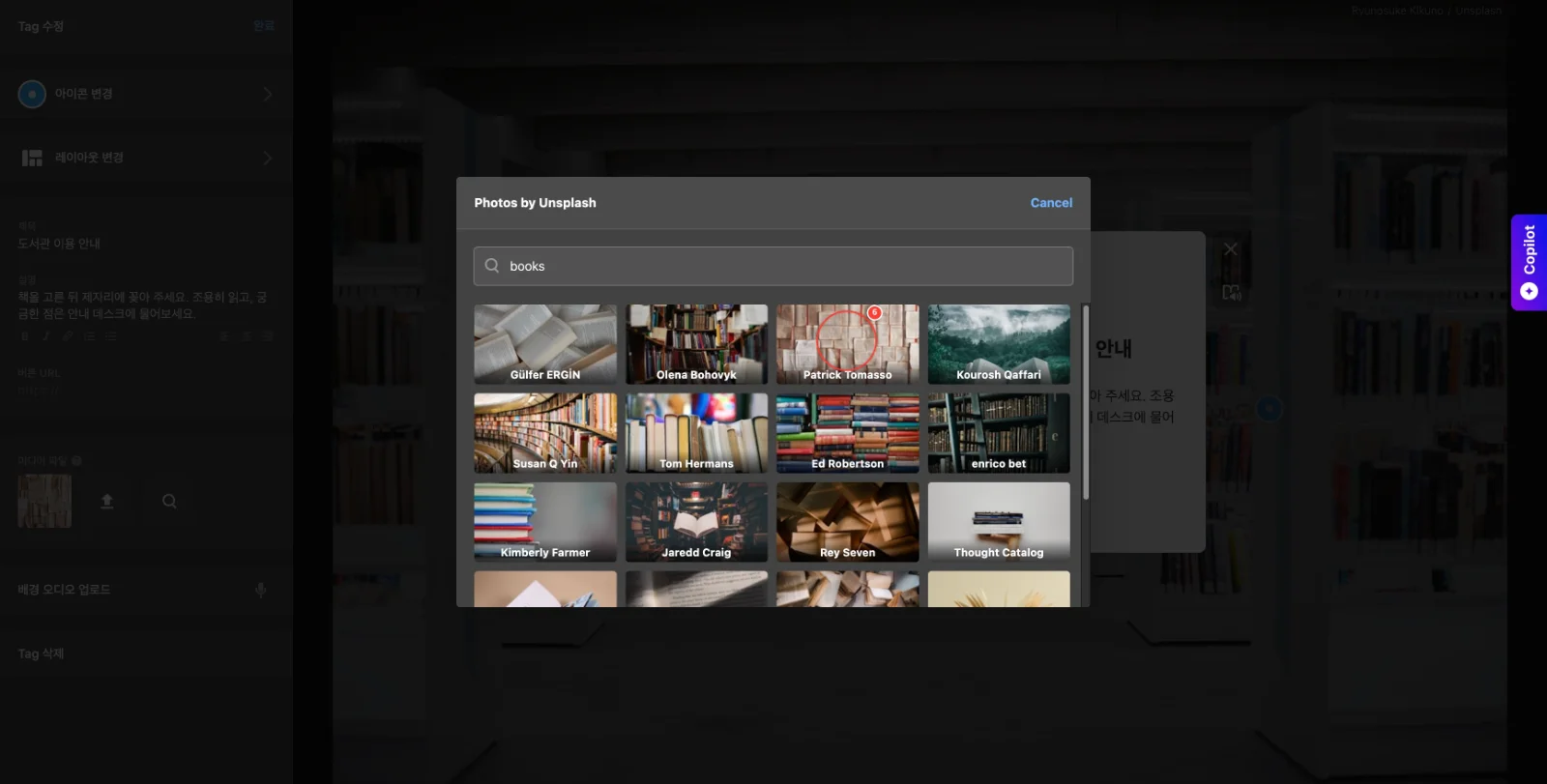Image resolution: width=1547 pixels, height=784 pixels.
Task: Cancel the Photos by Unsplash dialog
Action: [x=1051, y=203]
